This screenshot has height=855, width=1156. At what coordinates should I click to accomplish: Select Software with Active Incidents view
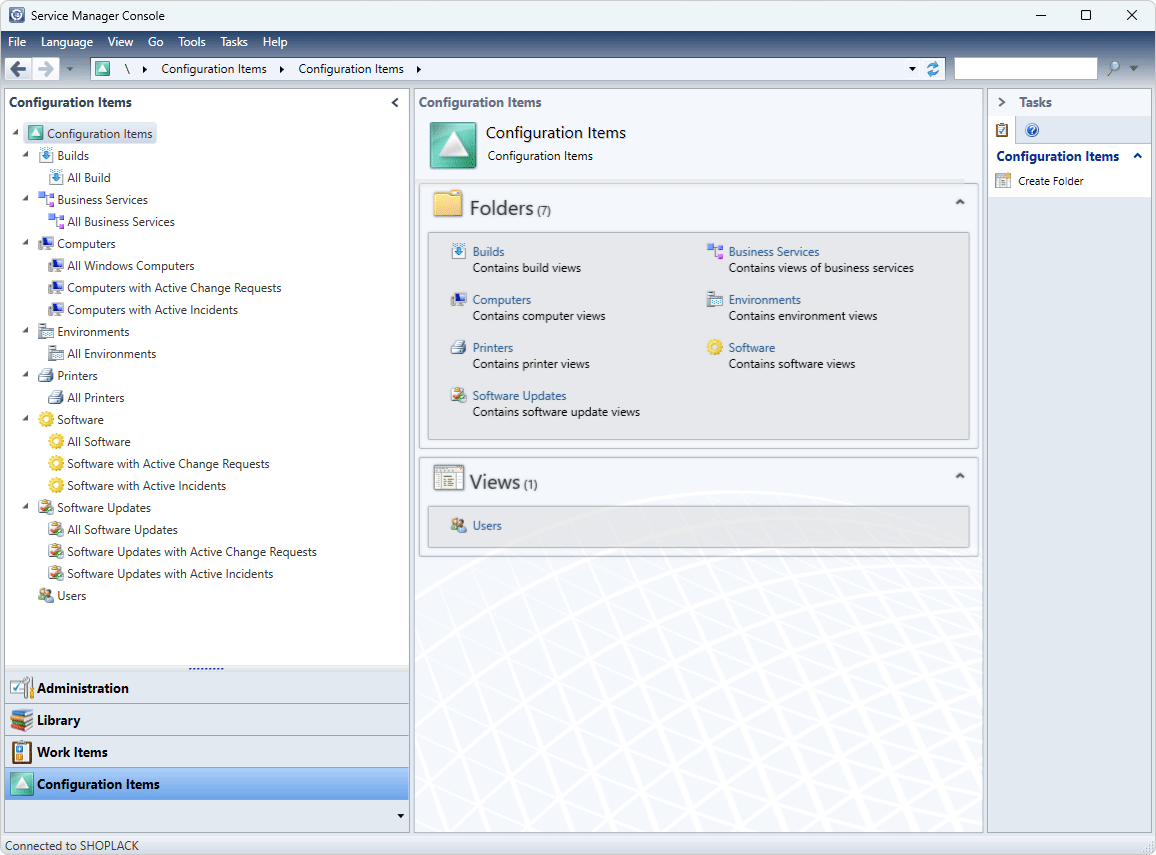point(146,486)
